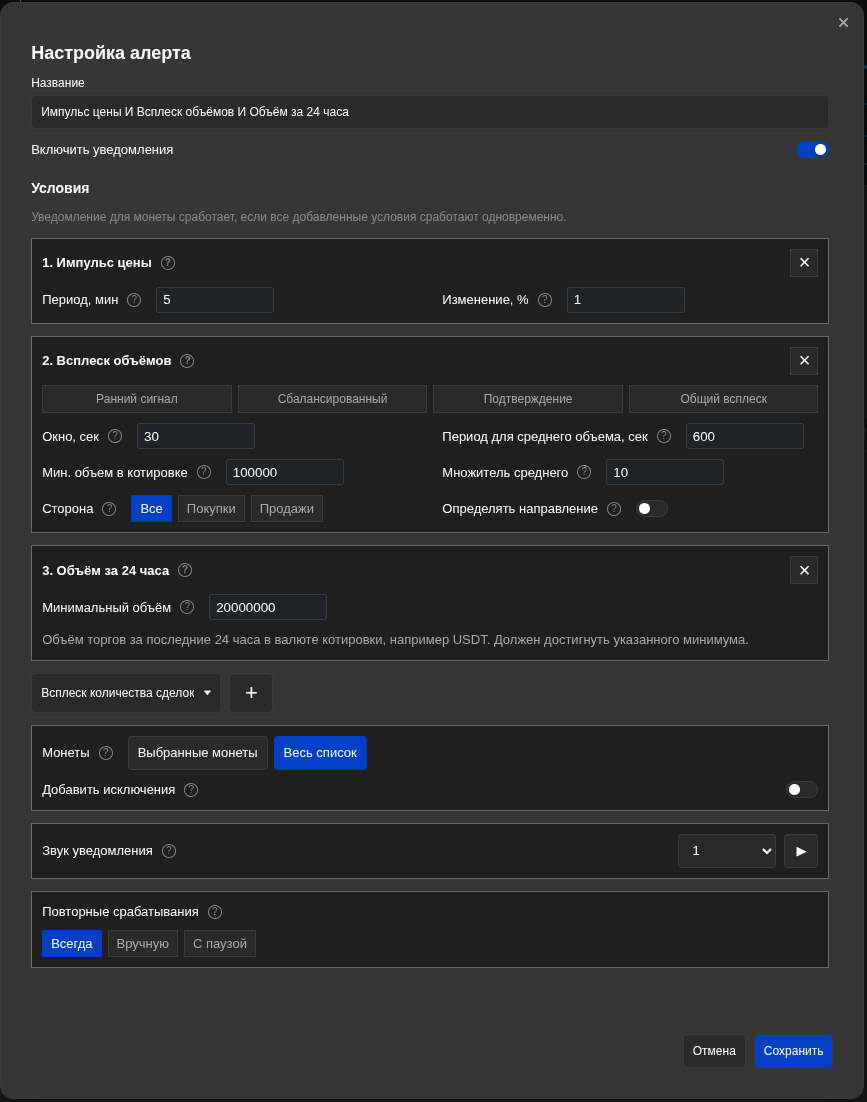The image size is (867, 1102).
Task: Choose Выбранные монеты option
Action: [x=197, y=753]
